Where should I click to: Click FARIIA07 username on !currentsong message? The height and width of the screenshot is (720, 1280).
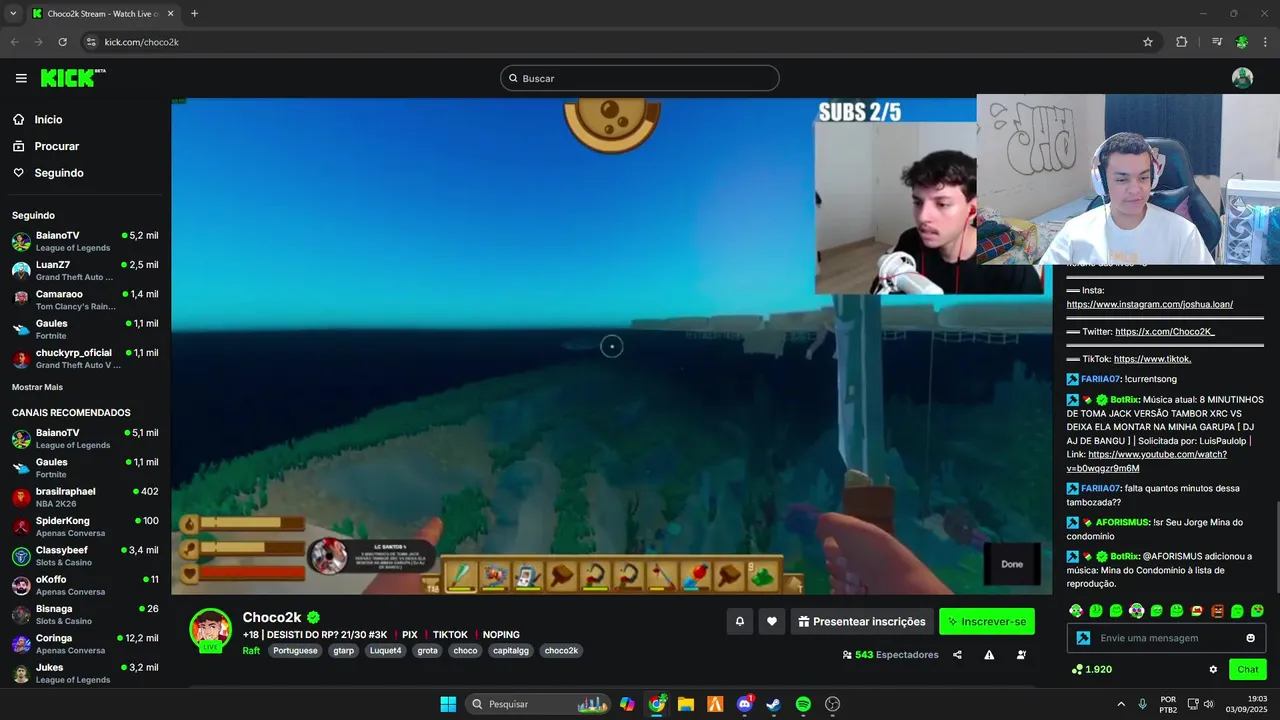[x=1100, y=379]
